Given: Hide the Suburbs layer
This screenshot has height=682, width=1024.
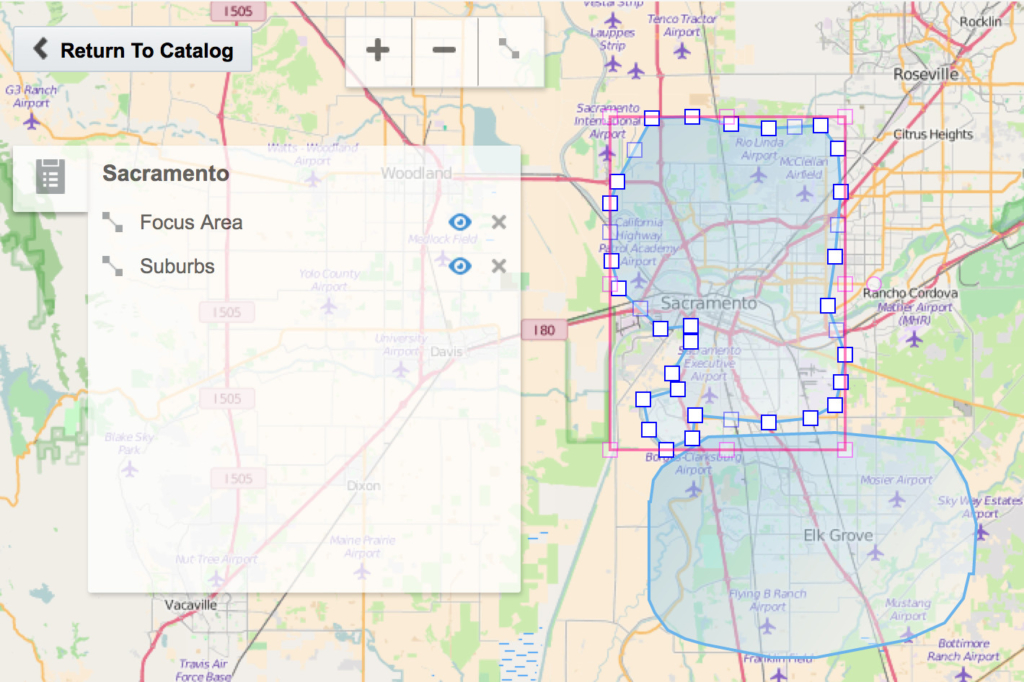Looking at the screenshot, I should 460,266.
